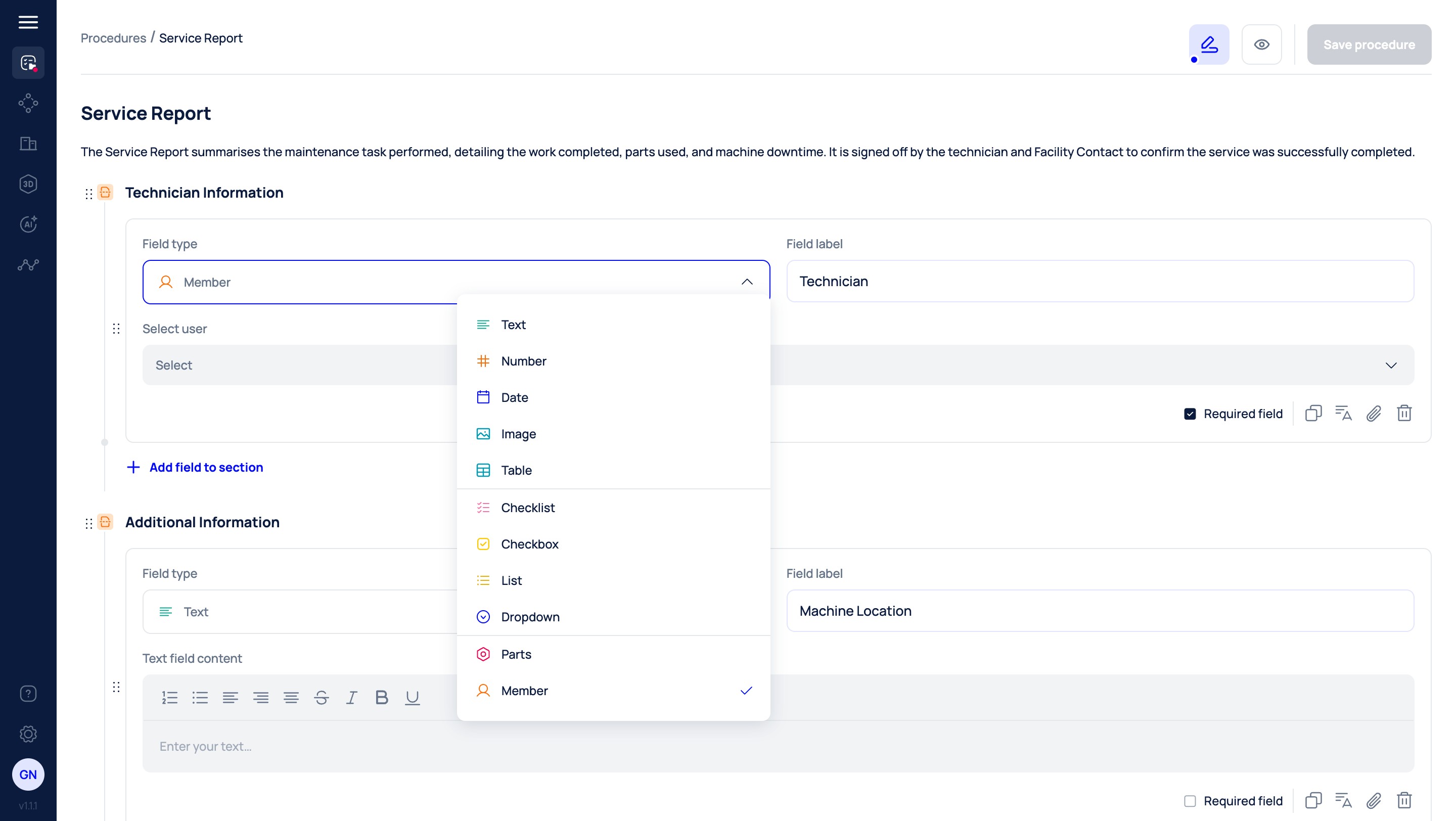
Task: Delete the Technician field with the trash icon
Action: coord(1404,413)
